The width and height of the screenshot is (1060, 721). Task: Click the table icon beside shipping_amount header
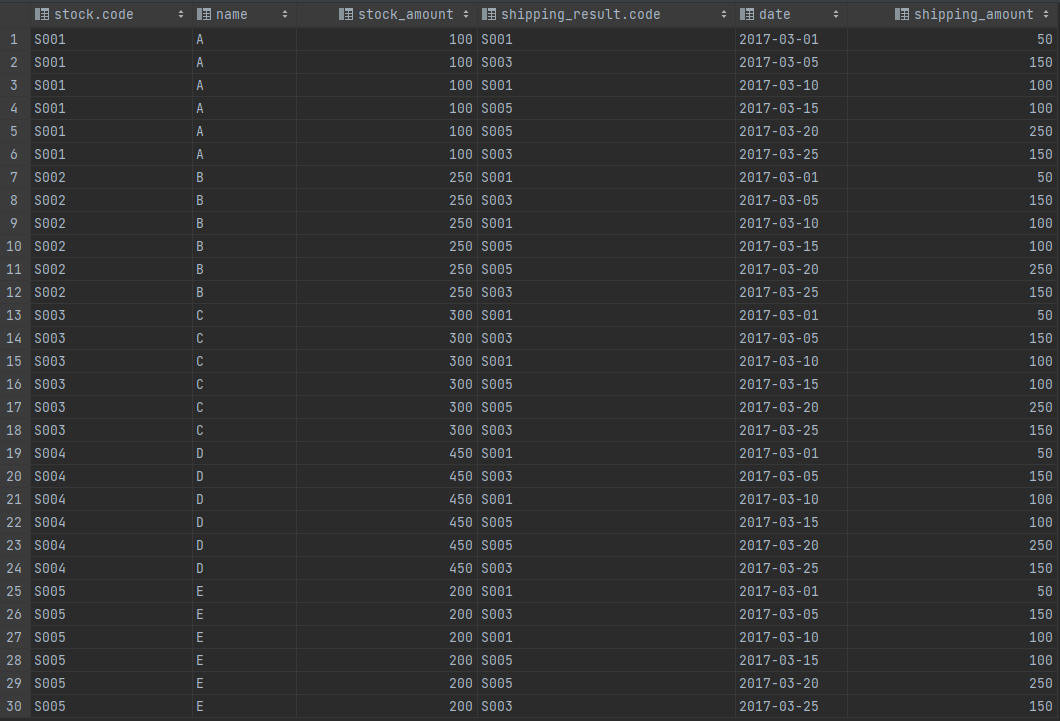[902, 14]
